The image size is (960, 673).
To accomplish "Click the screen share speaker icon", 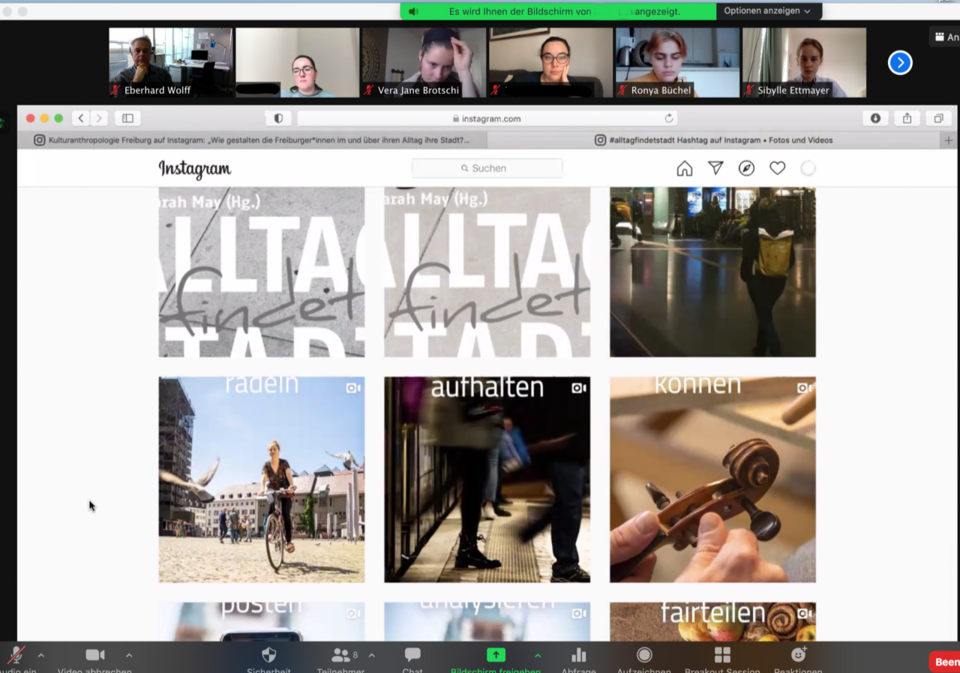I will pyautogui.click(x=414, y=12).
